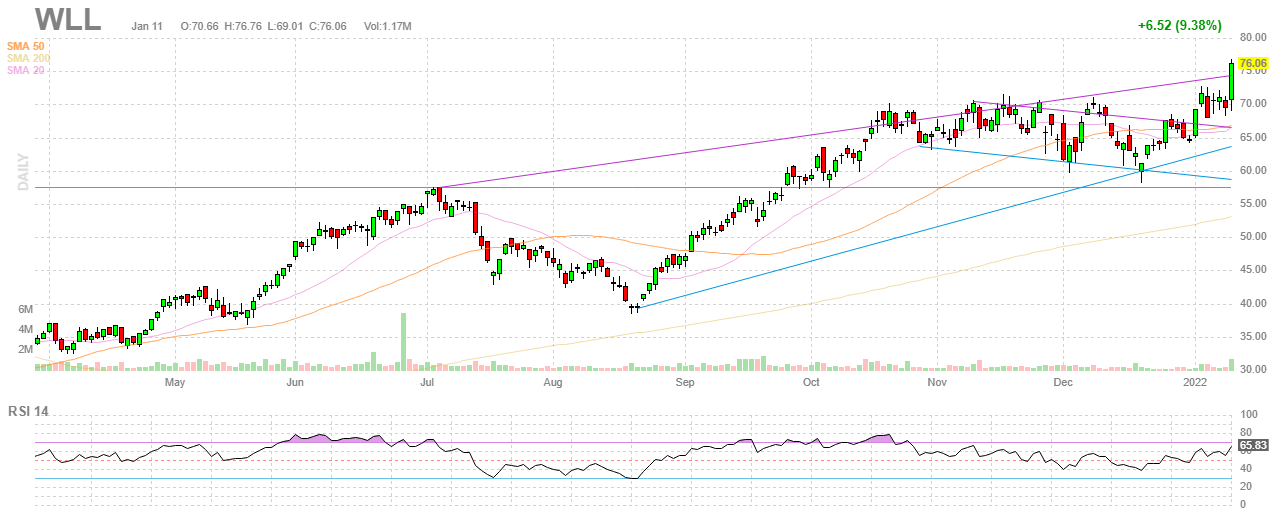Screen dimensions: 1280x520
Task: Select the Jul label on time axis
Action: coord(427,382)
